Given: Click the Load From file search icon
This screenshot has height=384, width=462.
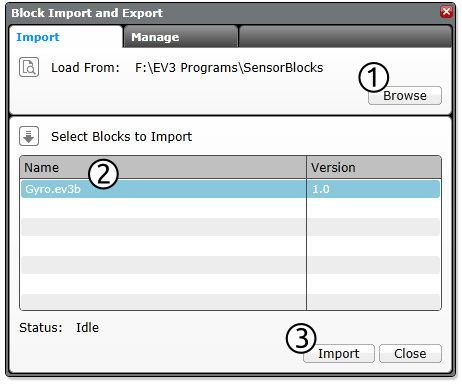Looking at the screenshot, I should (x=29, y=67).
